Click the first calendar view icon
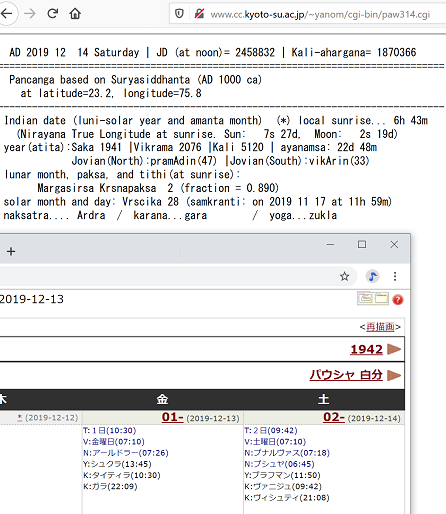 coord(365,298)
